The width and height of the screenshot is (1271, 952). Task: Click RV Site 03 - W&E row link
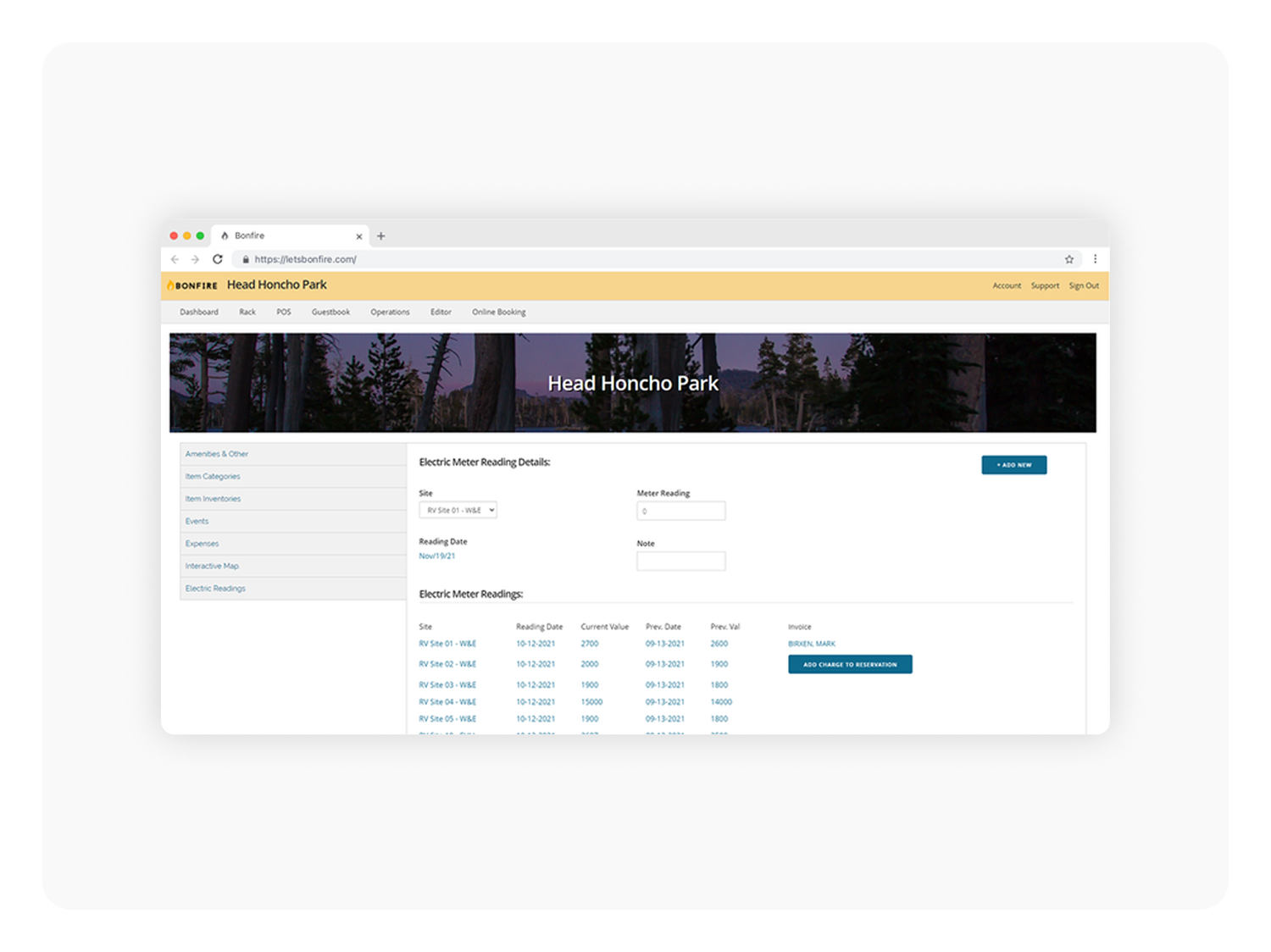[x=447, y=685]
